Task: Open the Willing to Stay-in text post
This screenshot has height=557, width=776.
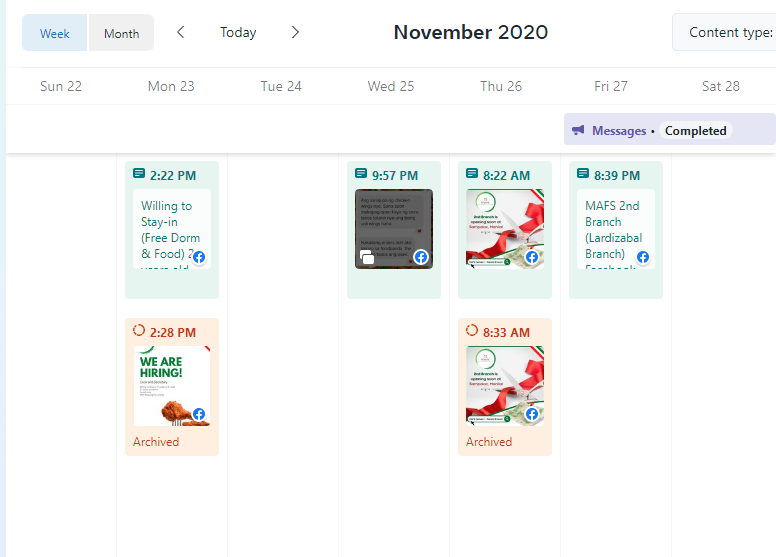Action: coord(172,229)
